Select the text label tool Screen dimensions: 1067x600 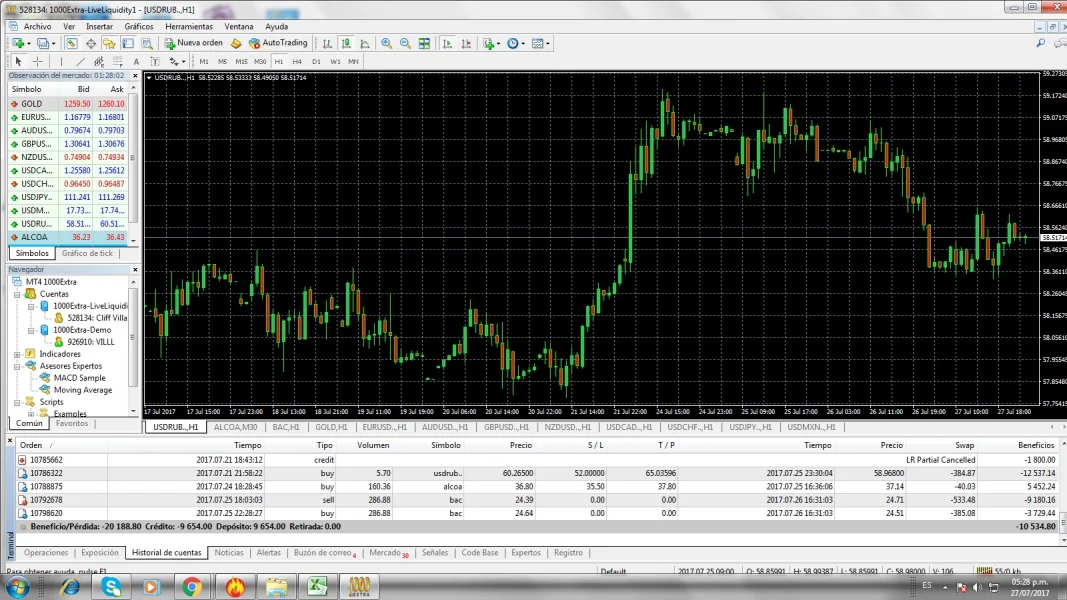(136, 61)
